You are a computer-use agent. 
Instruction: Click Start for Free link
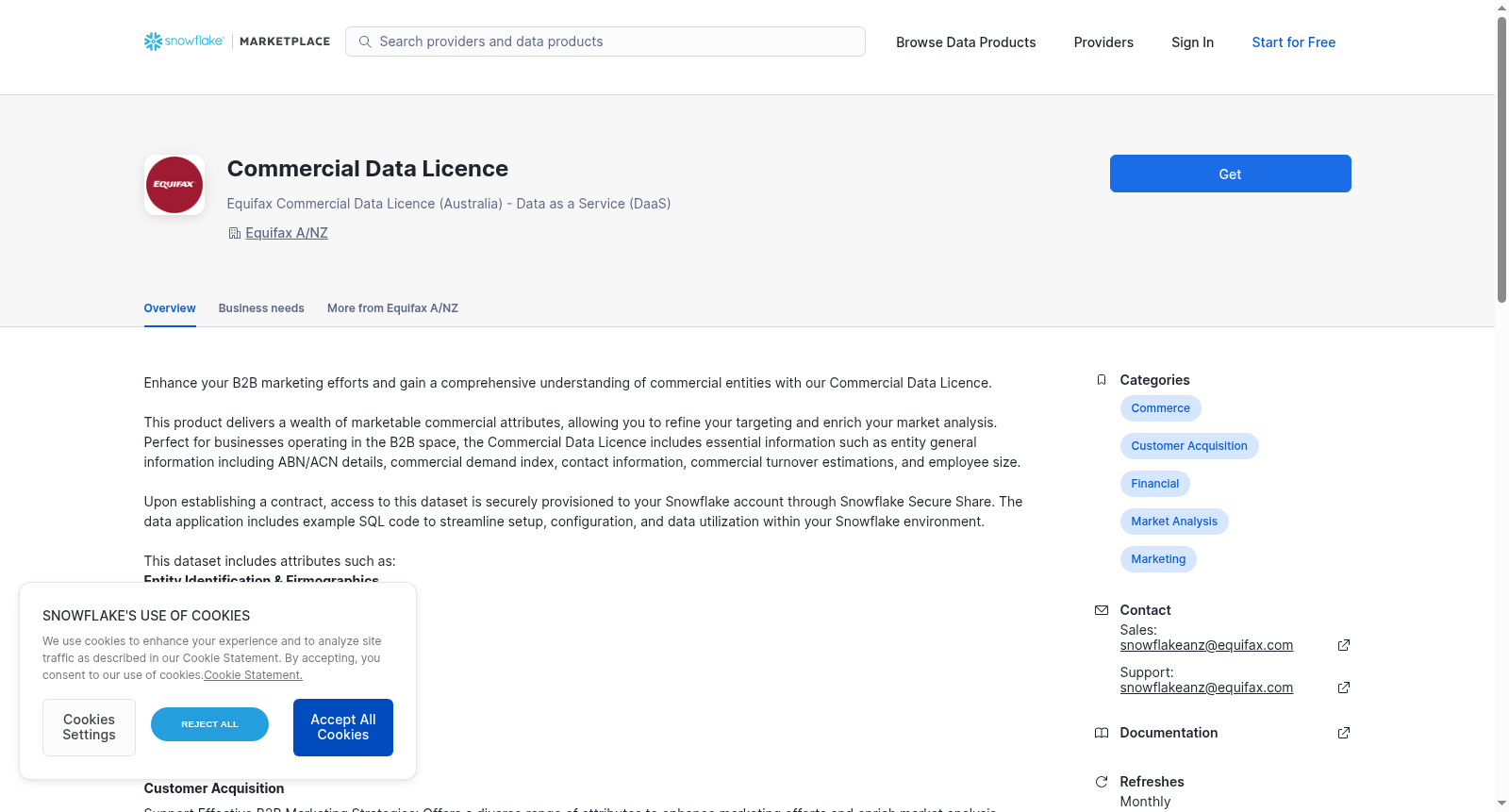click(x=1293, y=42)
